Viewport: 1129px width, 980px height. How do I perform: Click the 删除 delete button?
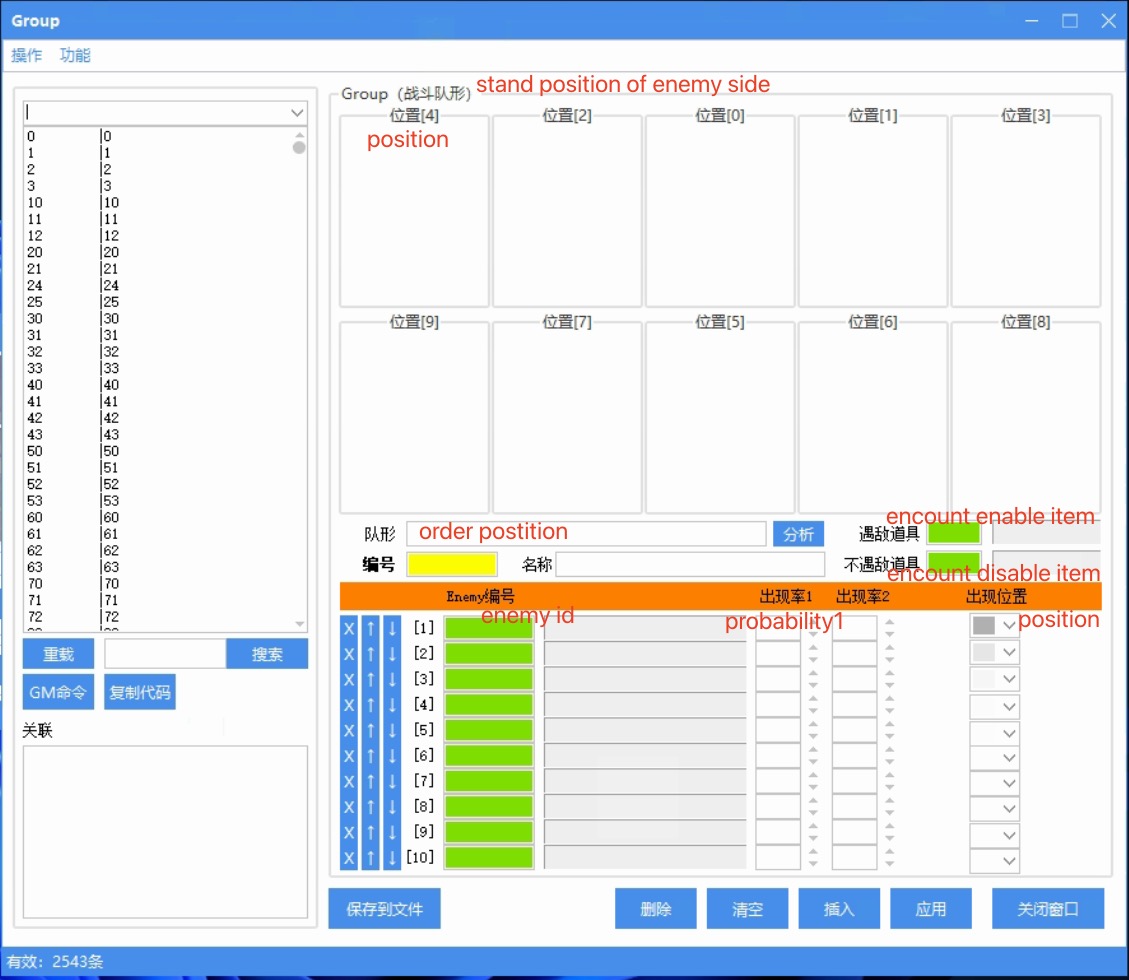(x=655, y=909)
